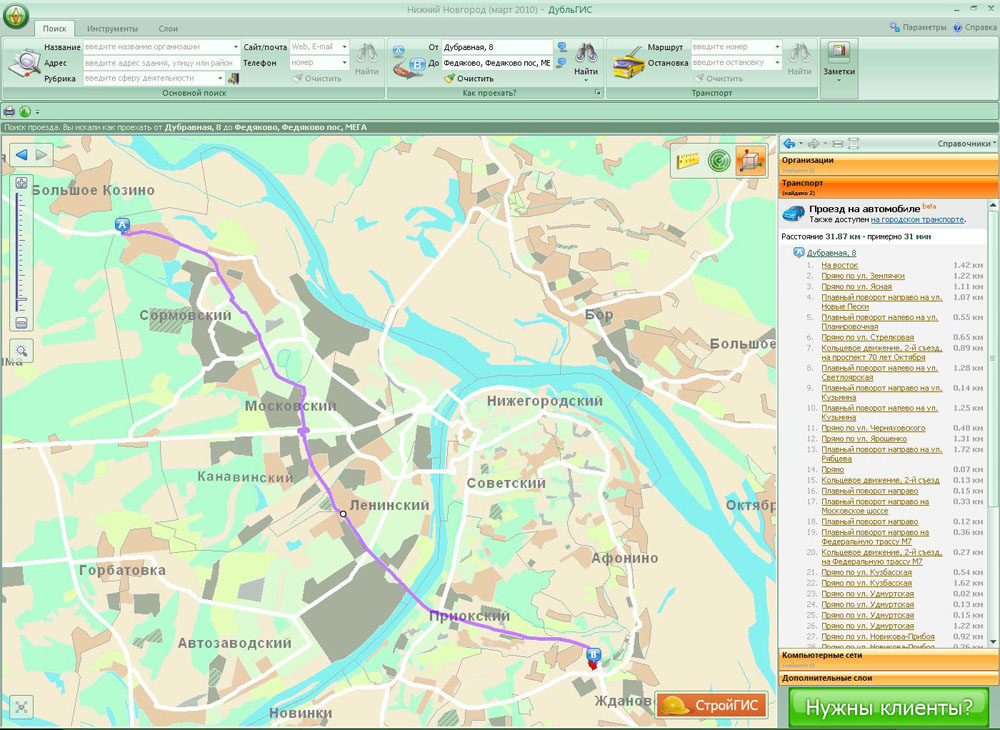Viewport: 1000px width, 730px height.
Task: Click the route A-to-B icon
Action: pos(408,63)
